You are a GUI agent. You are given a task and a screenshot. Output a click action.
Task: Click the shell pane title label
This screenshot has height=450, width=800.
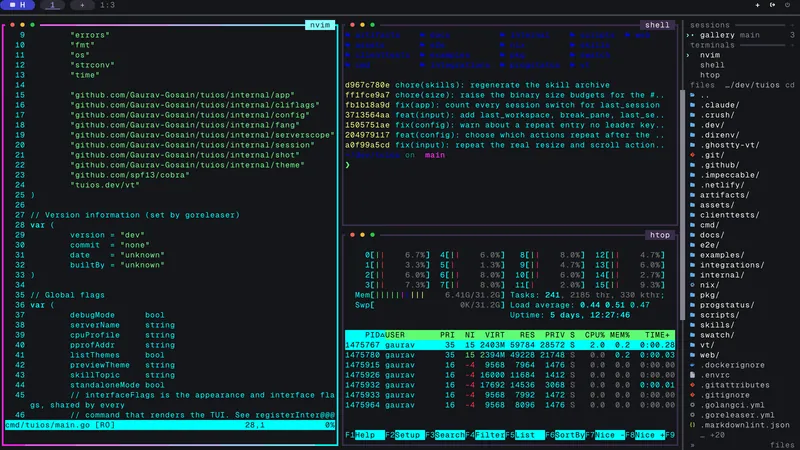coord(657,25)
